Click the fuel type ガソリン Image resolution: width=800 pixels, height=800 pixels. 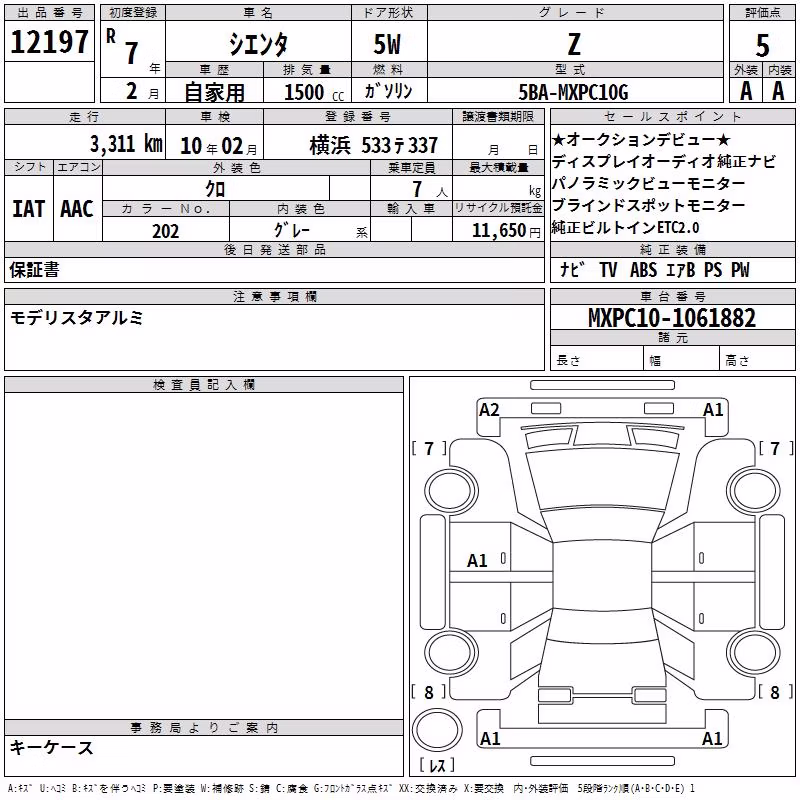tap(388, 91)
